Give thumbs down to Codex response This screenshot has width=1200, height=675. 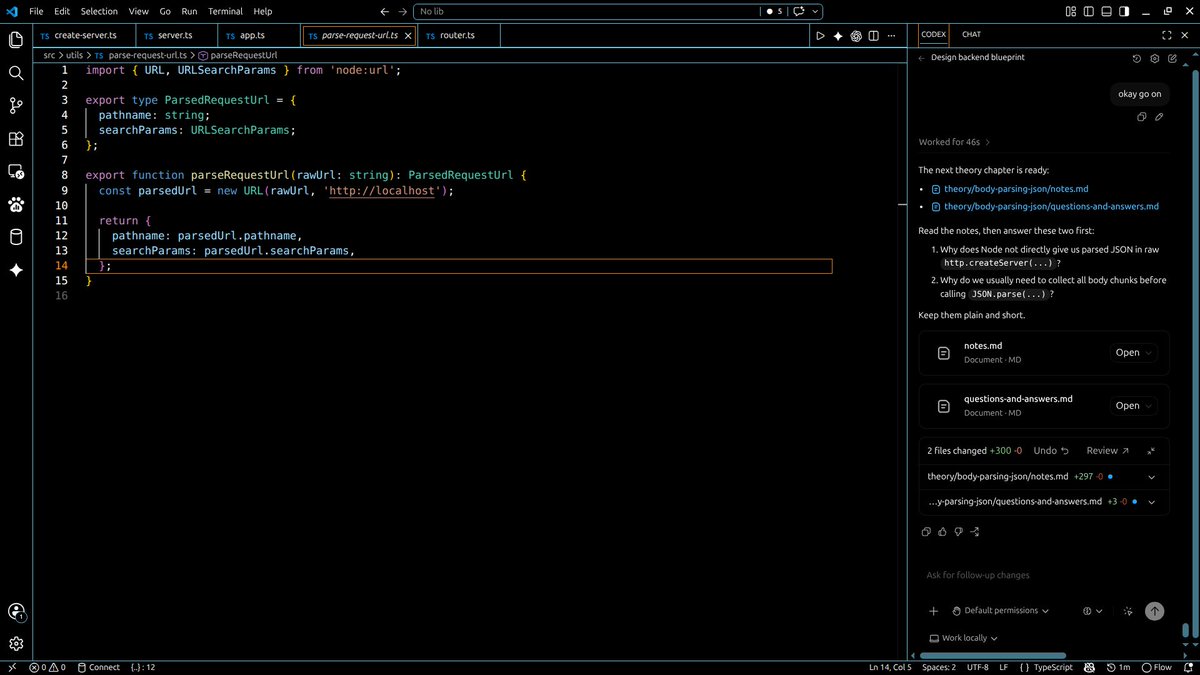coord(958,531)
